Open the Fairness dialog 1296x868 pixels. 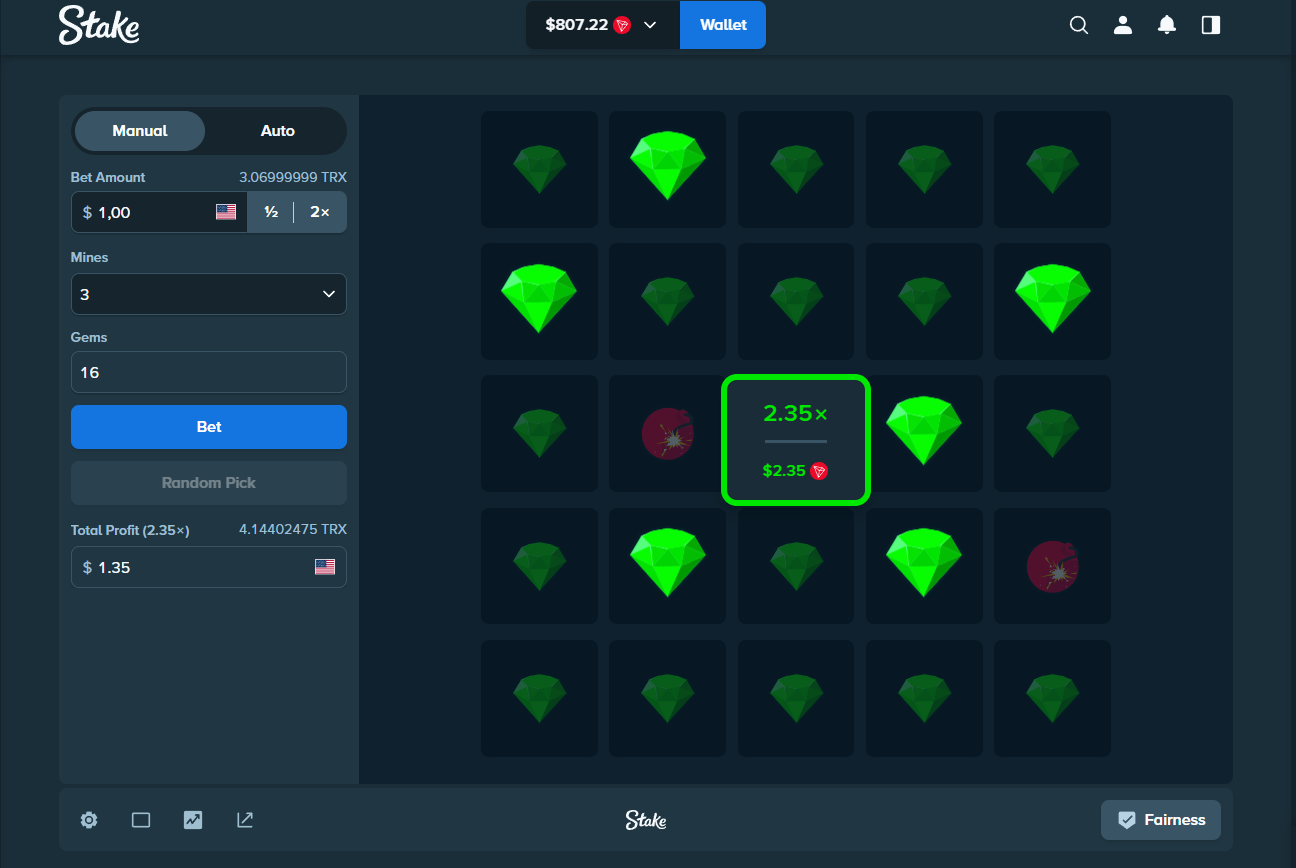(1161, 820)
